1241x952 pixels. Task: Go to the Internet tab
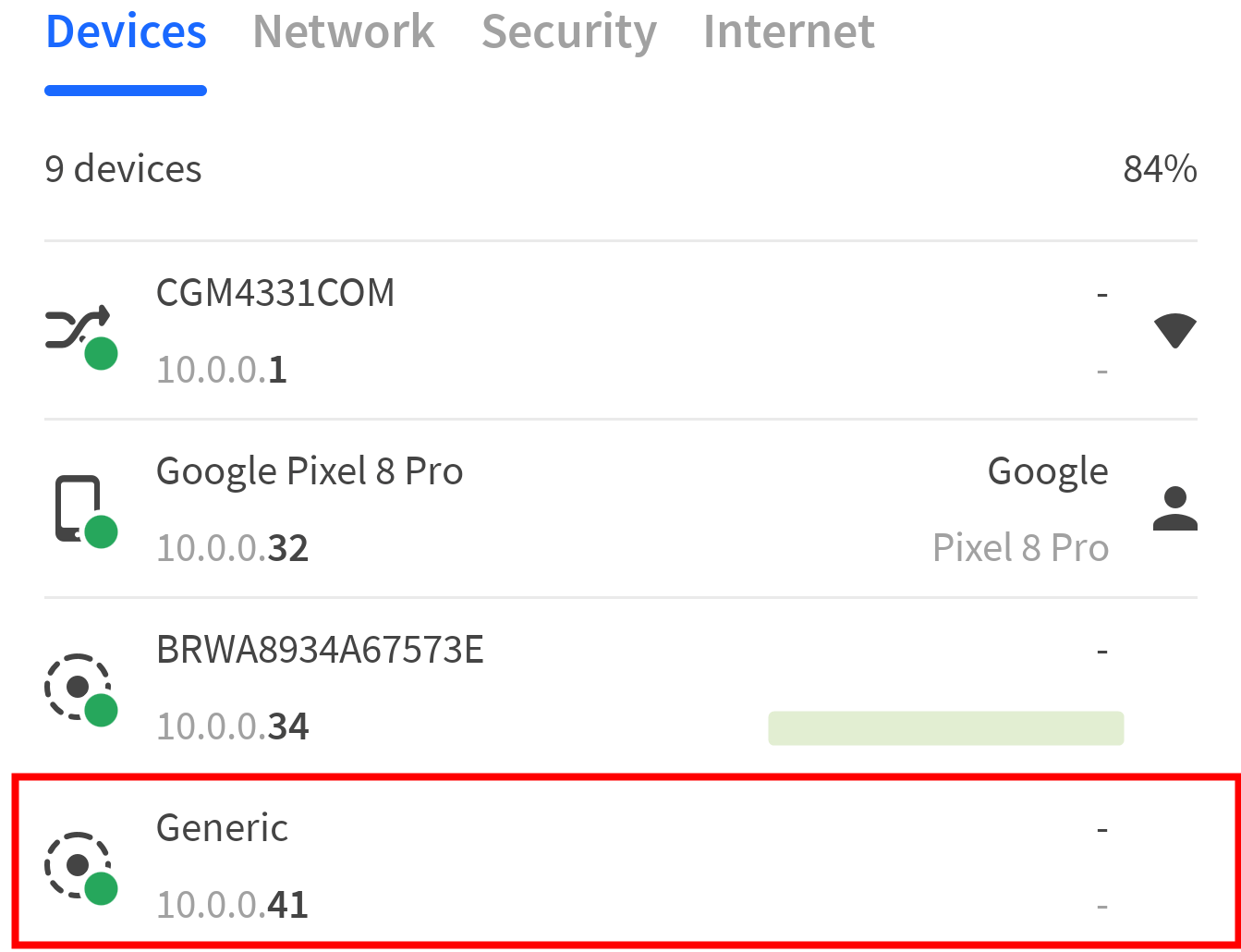788,31
